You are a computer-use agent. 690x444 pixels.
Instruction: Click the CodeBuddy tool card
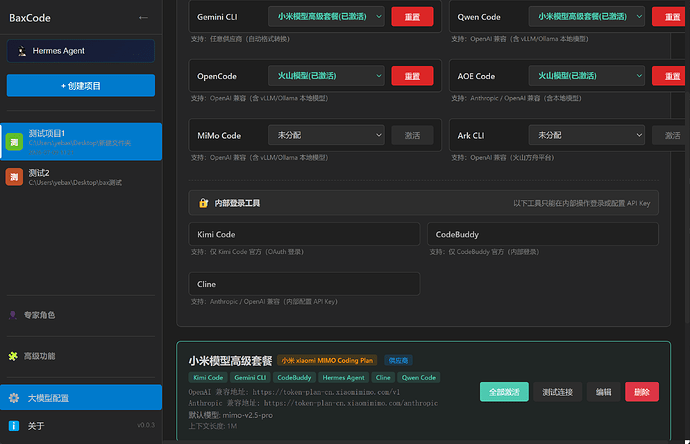point(543,234)
